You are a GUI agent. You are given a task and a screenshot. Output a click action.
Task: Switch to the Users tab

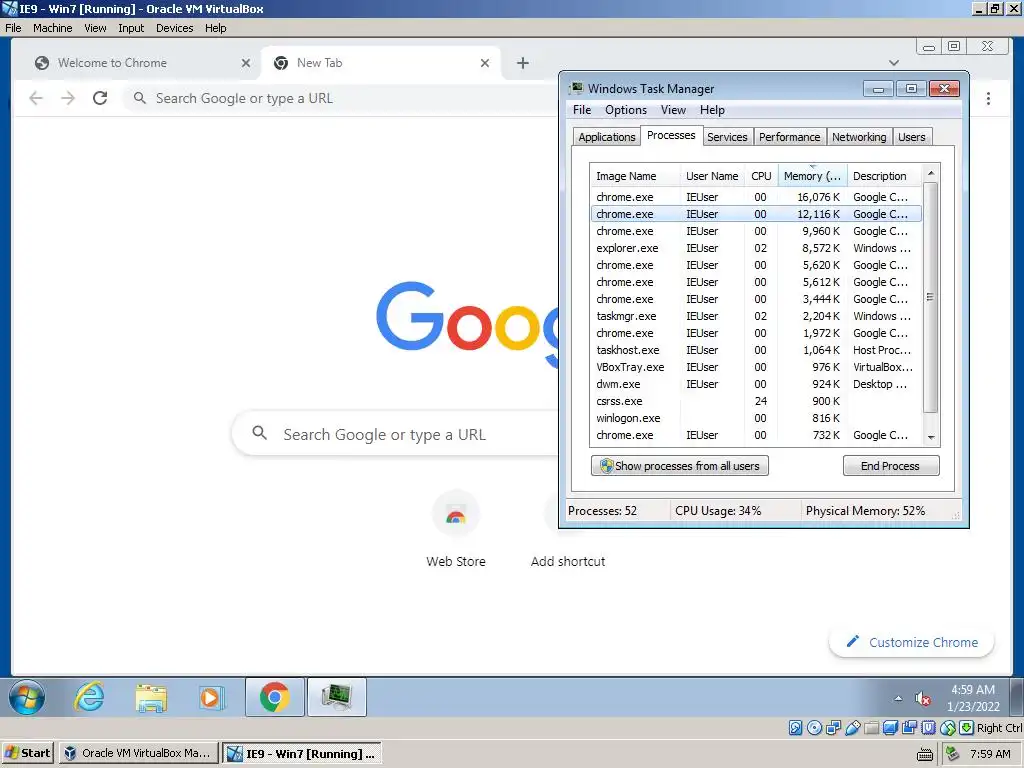tap(911, 137)
